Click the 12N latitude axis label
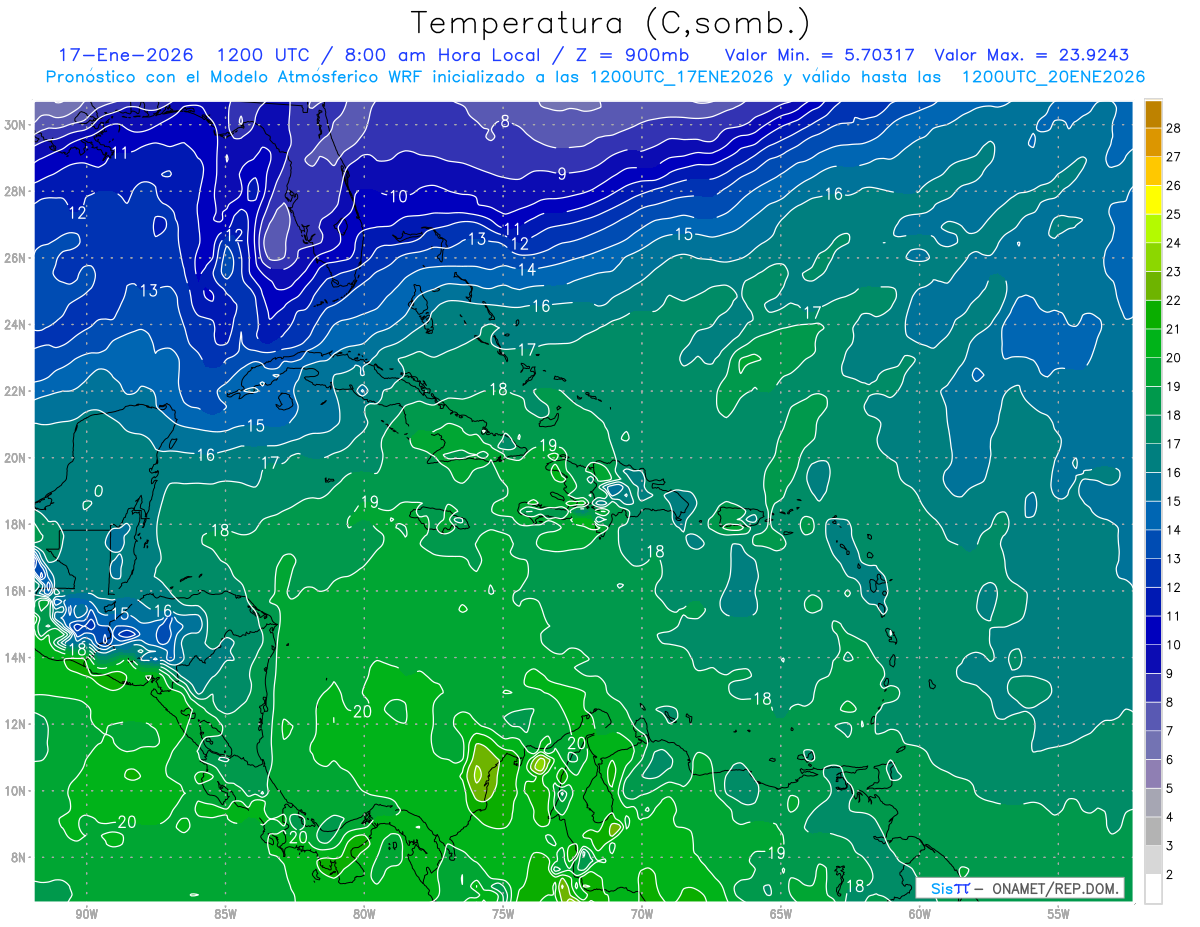 pos(17,724)
